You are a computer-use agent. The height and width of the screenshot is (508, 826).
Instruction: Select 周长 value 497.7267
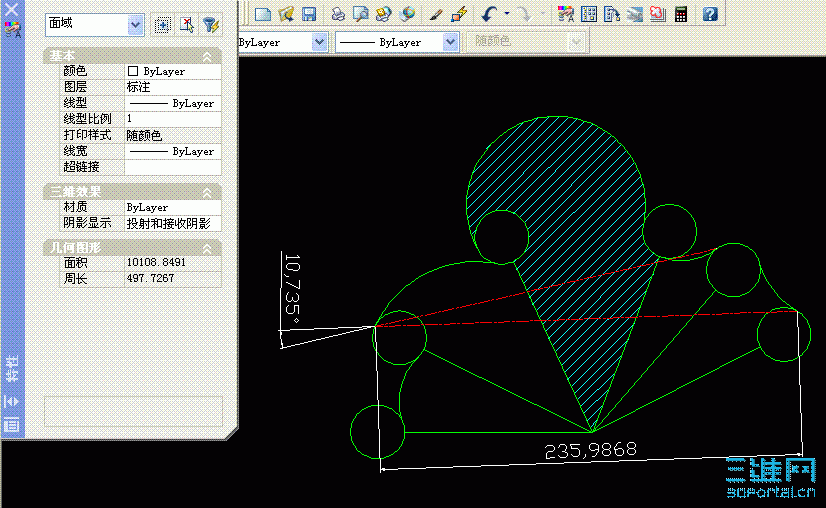(173, 278)
